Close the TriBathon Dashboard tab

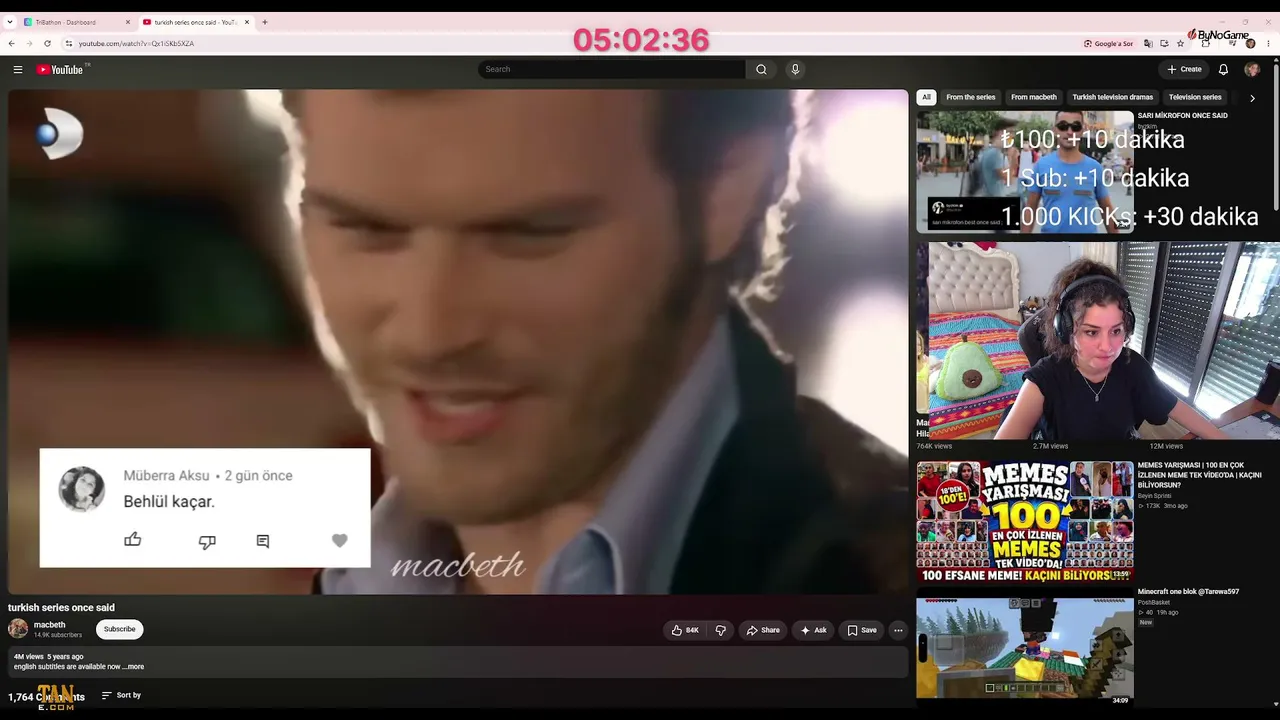coord(128,22)
